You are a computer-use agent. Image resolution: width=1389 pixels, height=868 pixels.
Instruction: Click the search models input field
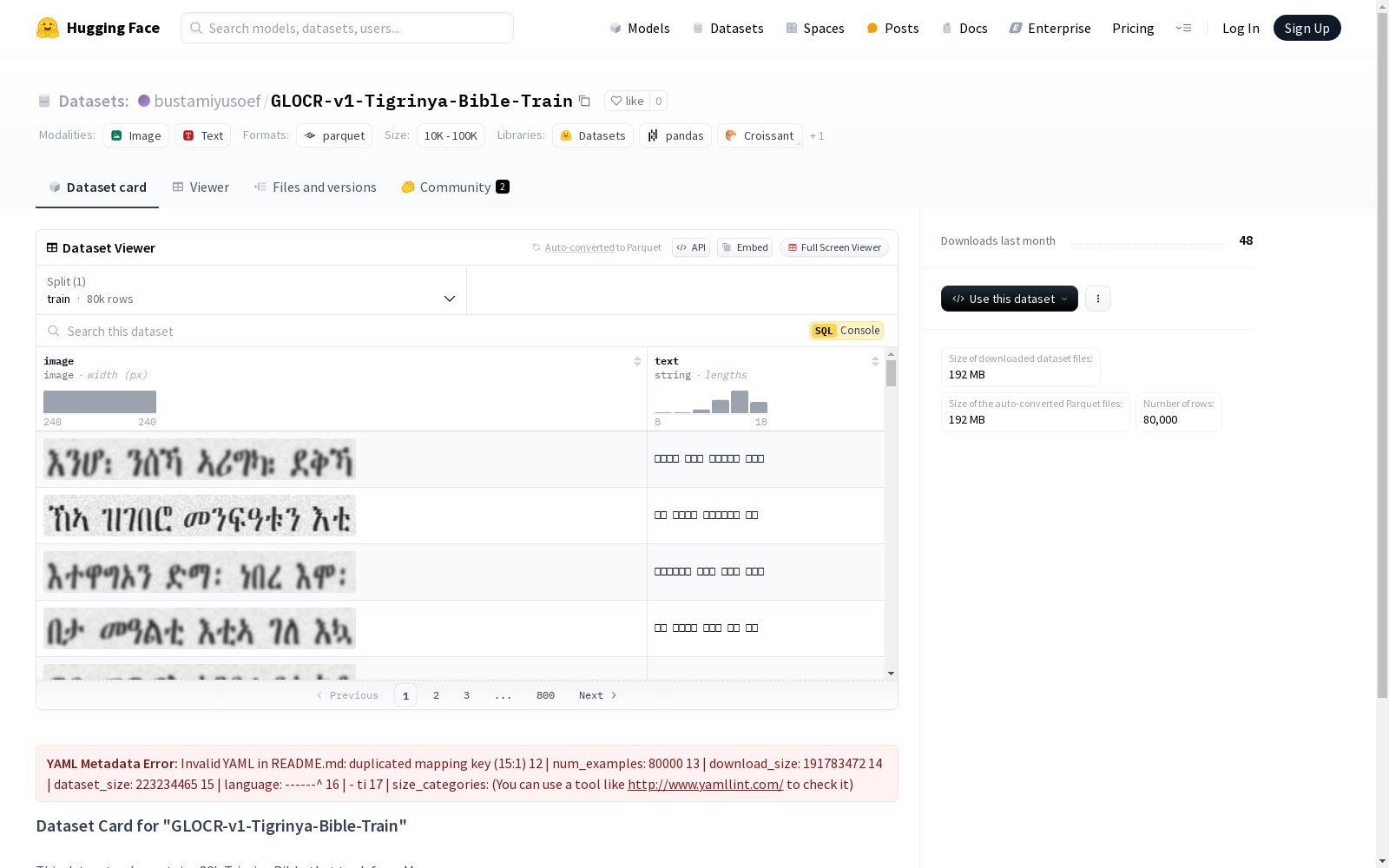347,28
